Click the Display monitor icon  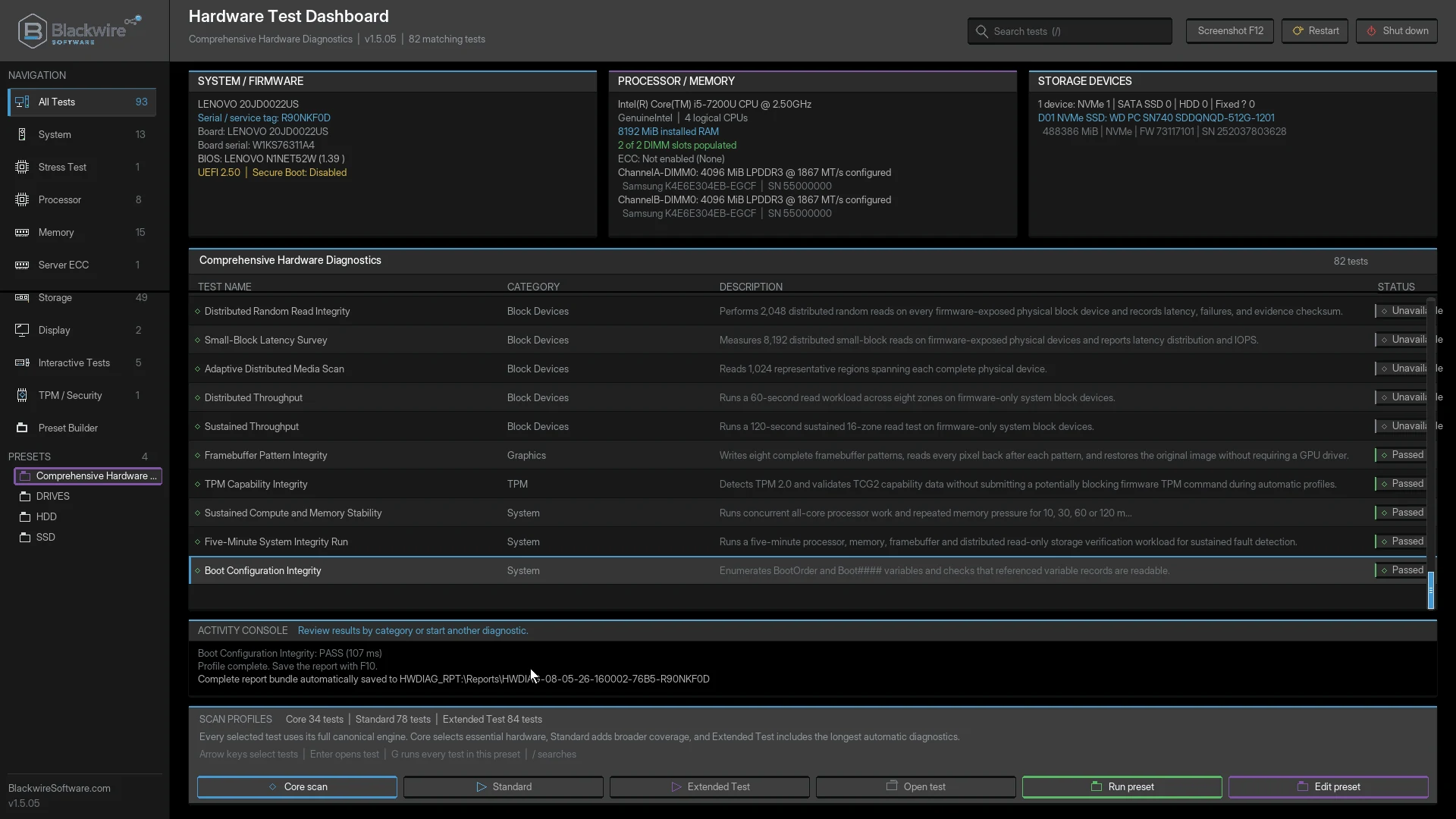(22, 331)
